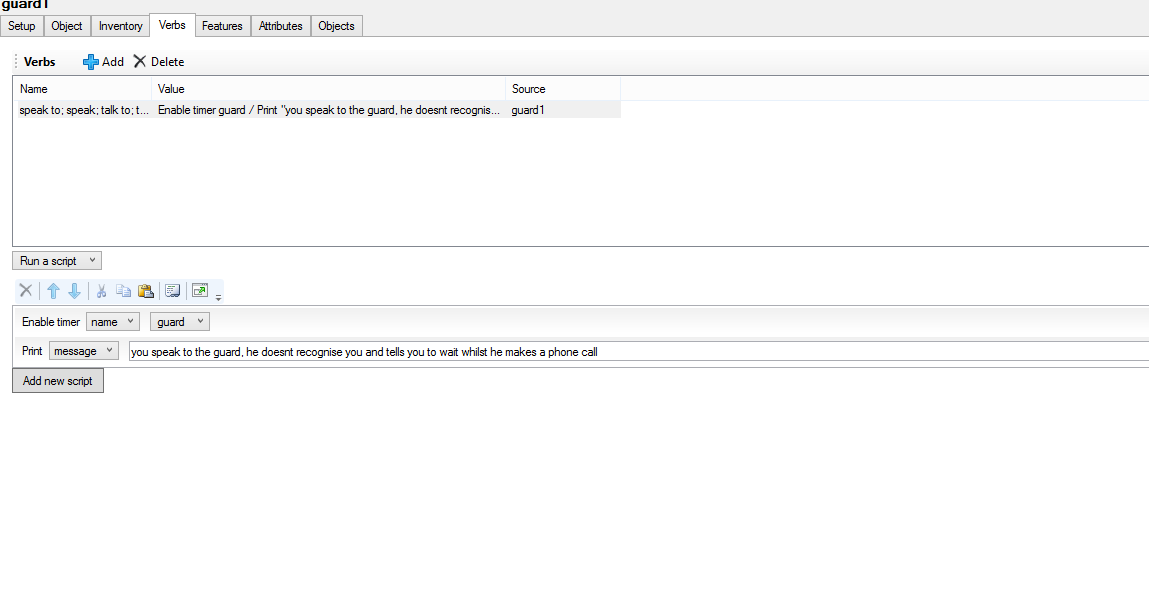The height and width of the screenshot is (590, 1149).
Task: Delete the selected verb in Verbs toolbar
Action: pyautogui.click(x=159, y=62)
